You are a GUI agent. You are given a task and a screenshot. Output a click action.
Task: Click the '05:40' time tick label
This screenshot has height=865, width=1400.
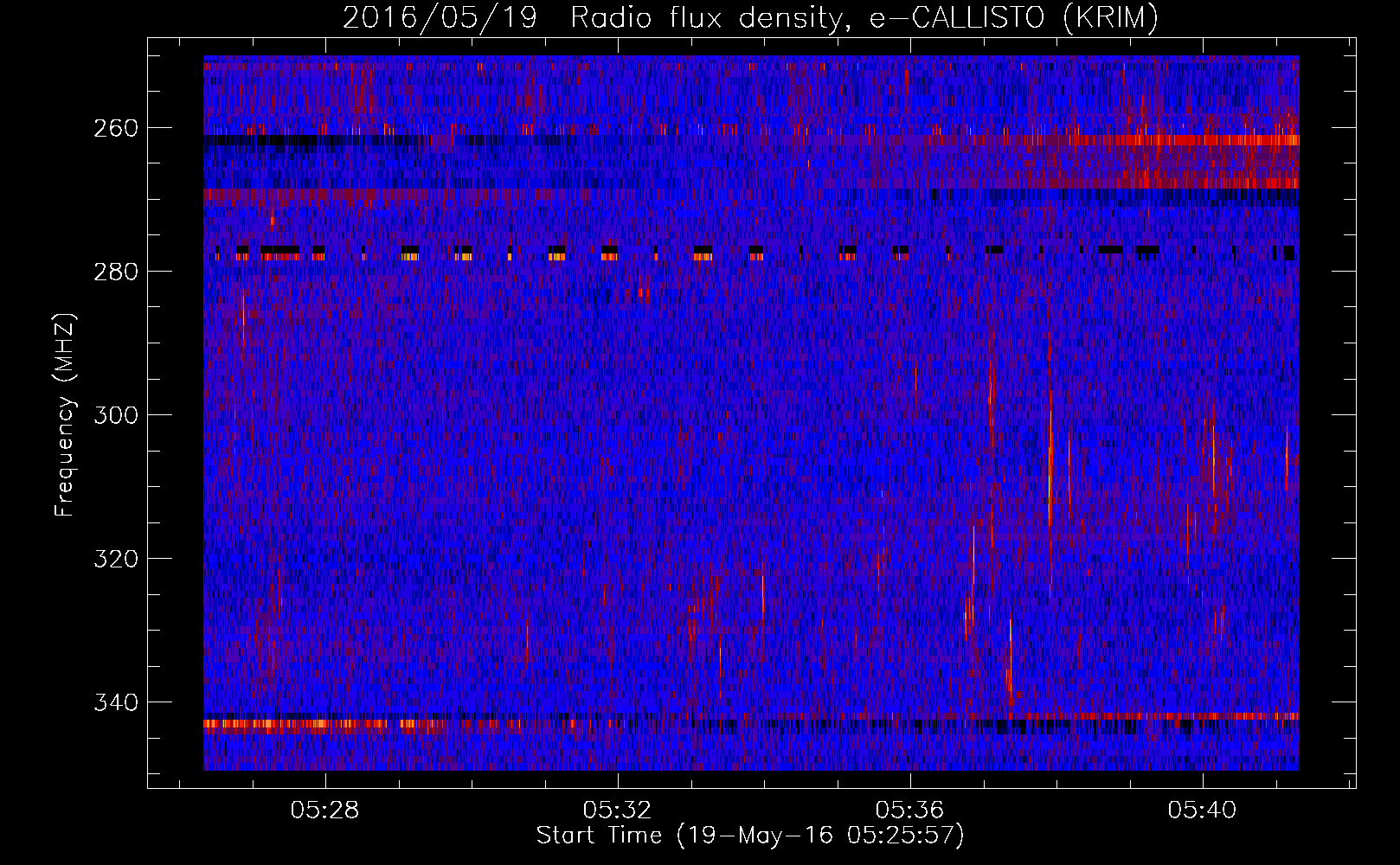click(1203, 811)
